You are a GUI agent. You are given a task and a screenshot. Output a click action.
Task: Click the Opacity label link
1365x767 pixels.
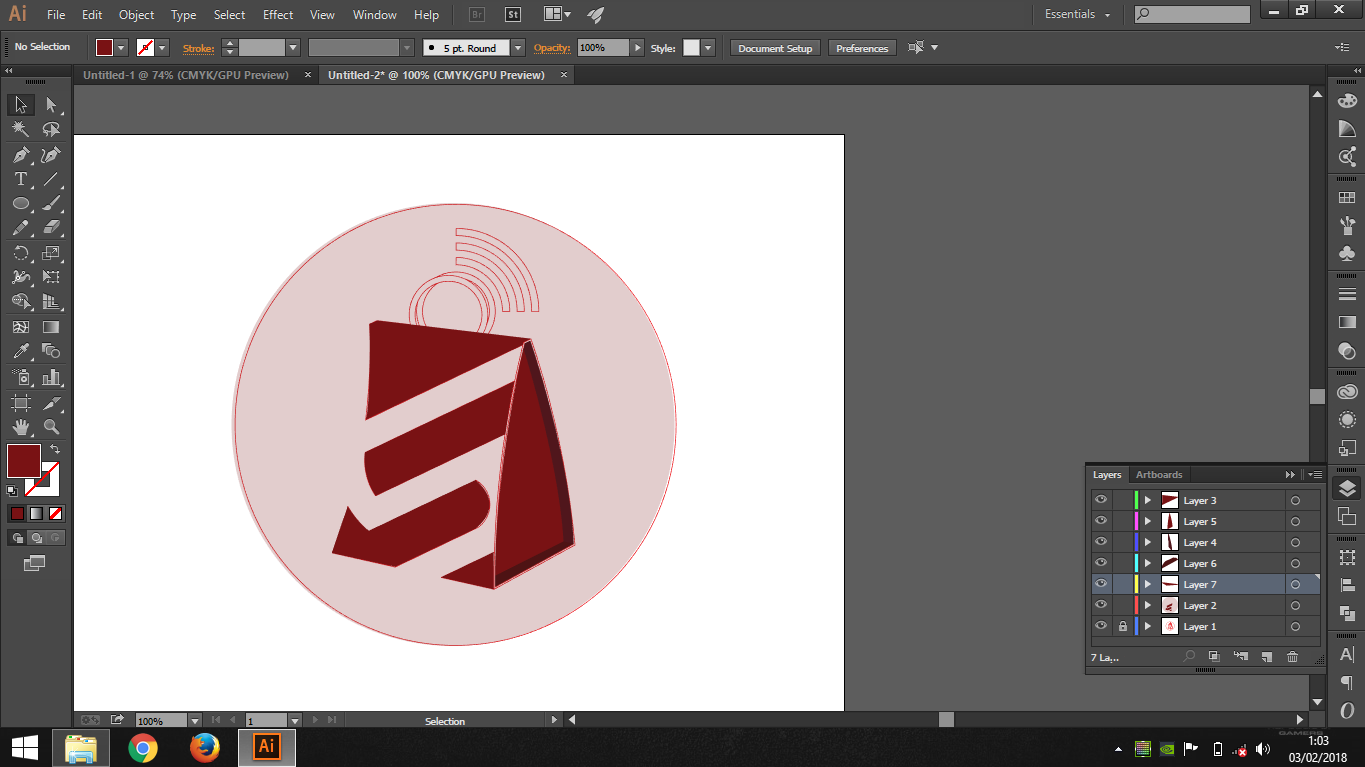pyautogui.click(x=552, y=48)
